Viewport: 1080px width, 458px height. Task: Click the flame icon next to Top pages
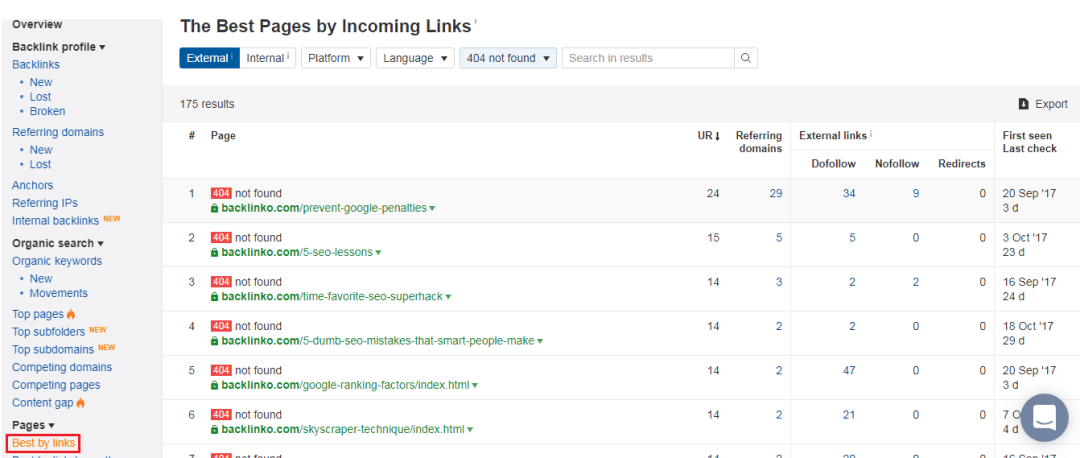[71, 314]
